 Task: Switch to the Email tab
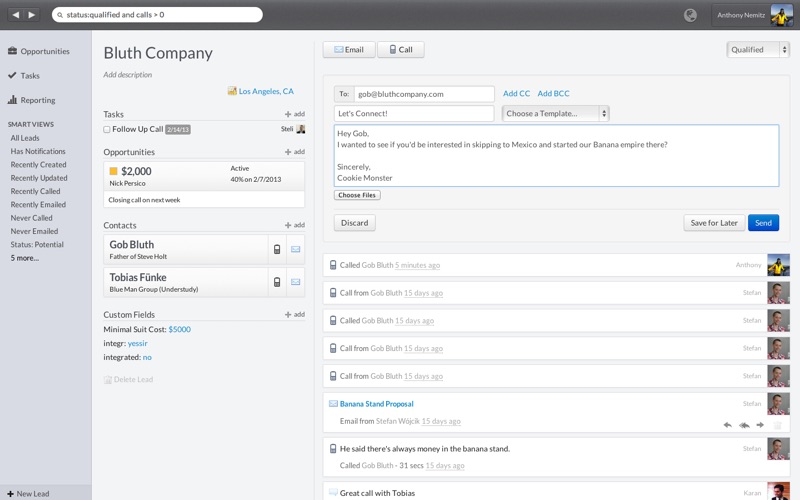point(349,49)
